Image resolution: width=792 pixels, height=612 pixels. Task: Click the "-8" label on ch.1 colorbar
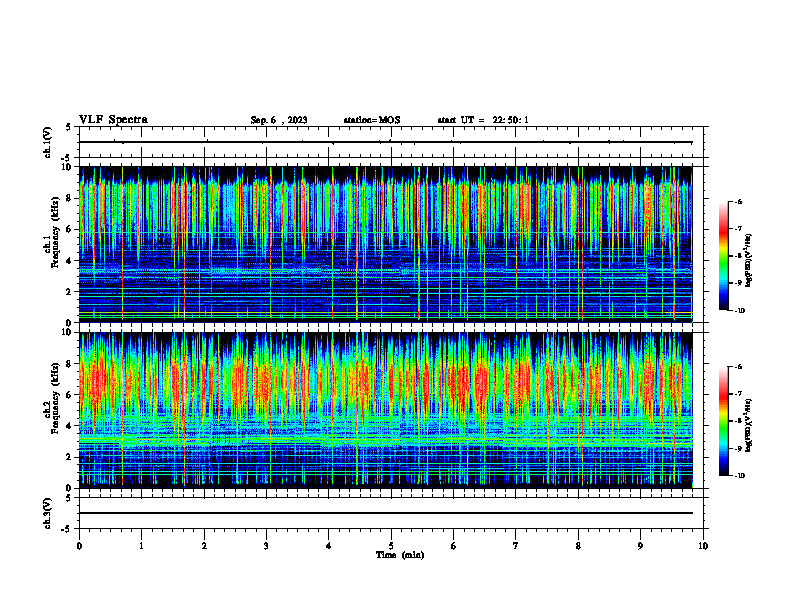(738, 256)
